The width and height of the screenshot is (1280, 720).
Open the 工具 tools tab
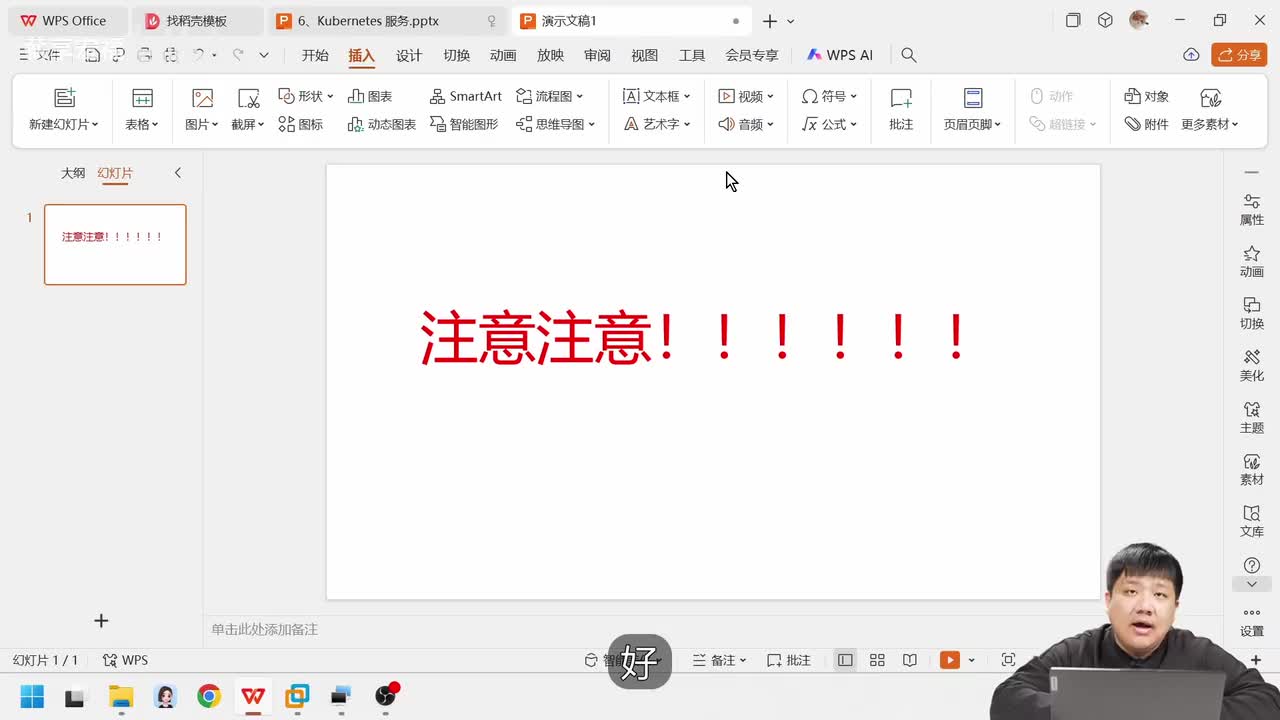pyautogui.click(x=692, y=55)
